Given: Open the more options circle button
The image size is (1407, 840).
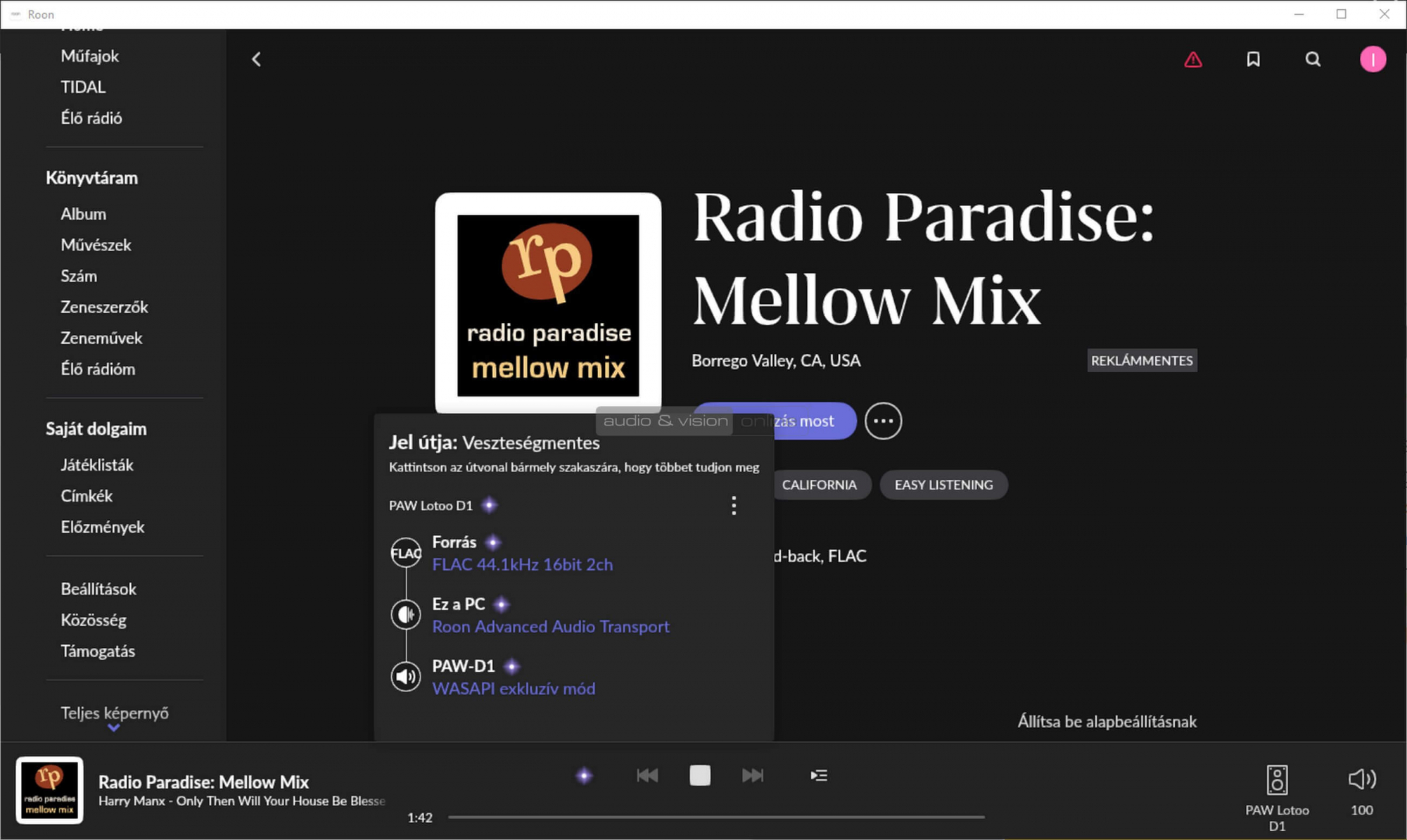Looking at the screenshot, I should pos(883,421).
